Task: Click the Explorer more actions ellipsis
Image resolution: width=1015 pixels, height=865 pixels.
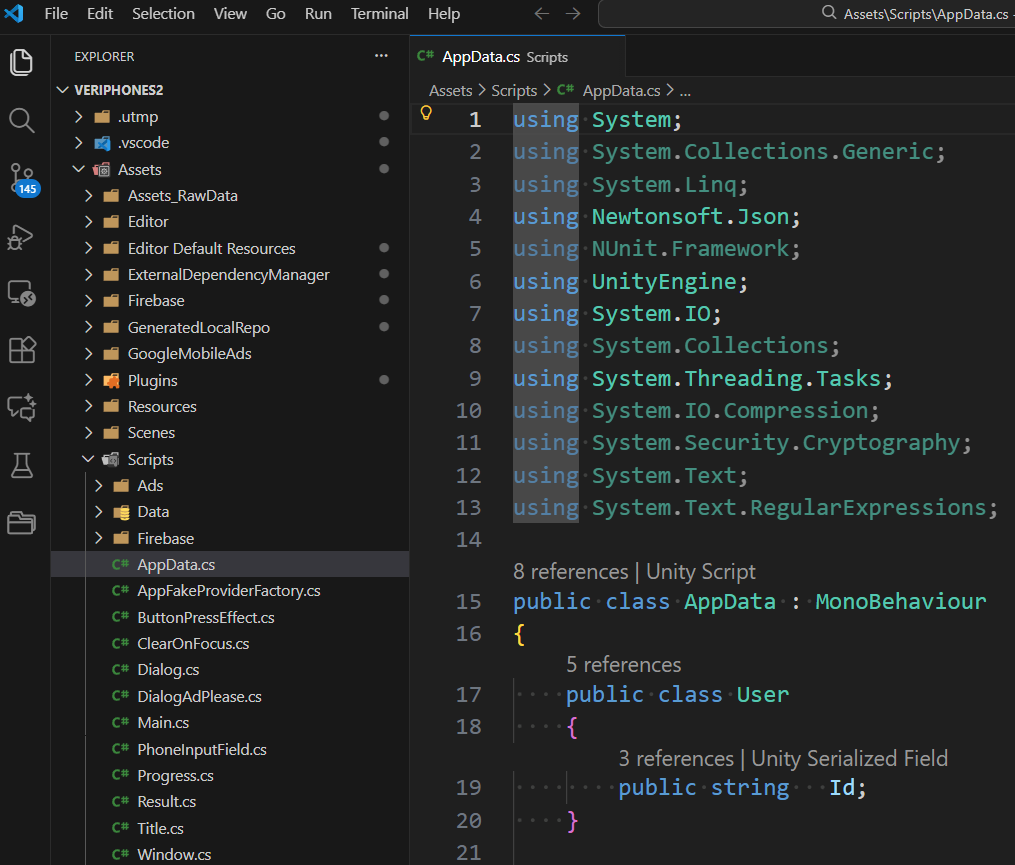Action: (x=381, y=57)
